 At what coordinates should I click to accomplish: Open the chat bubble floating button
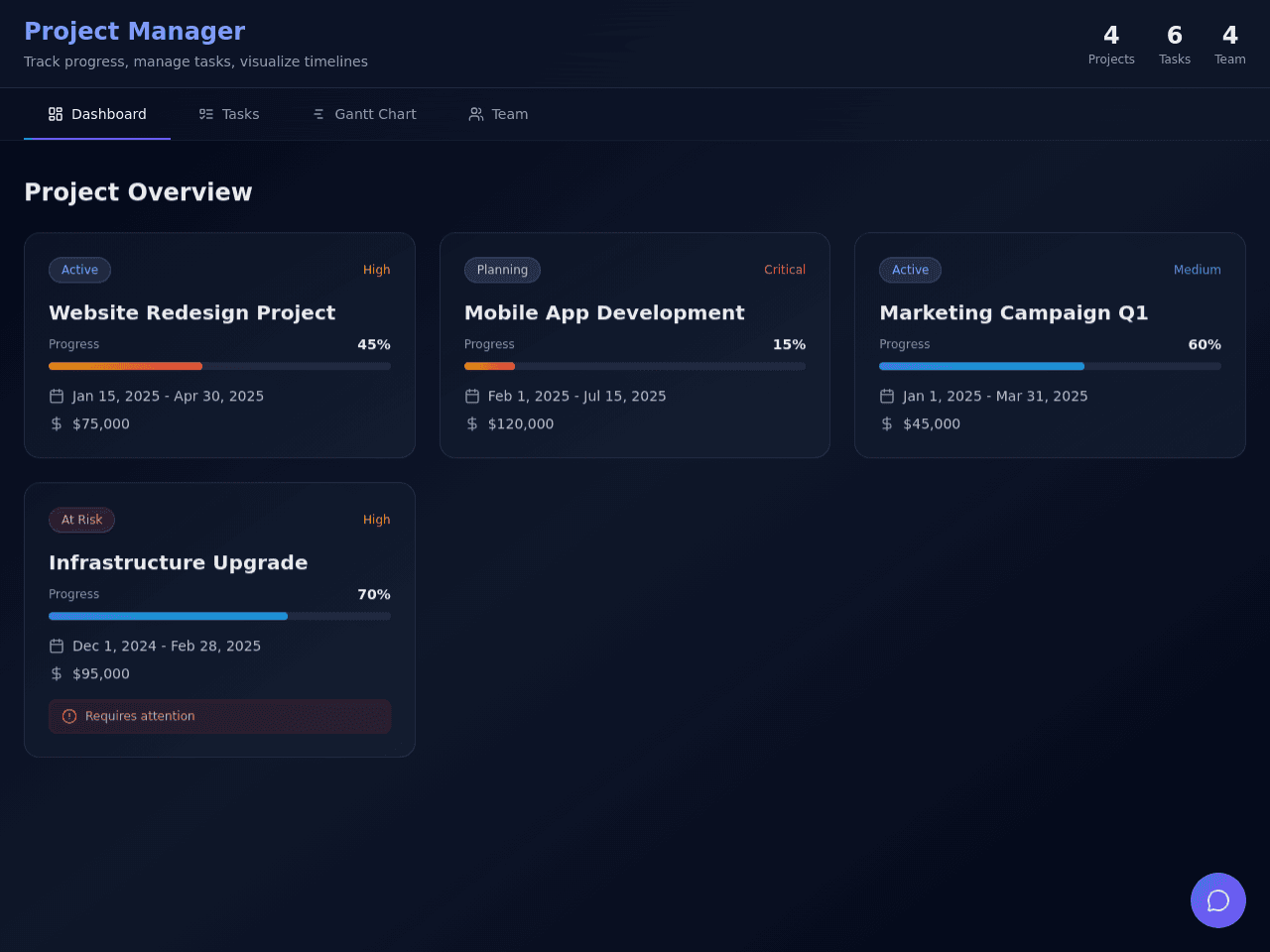point(1218,900)
